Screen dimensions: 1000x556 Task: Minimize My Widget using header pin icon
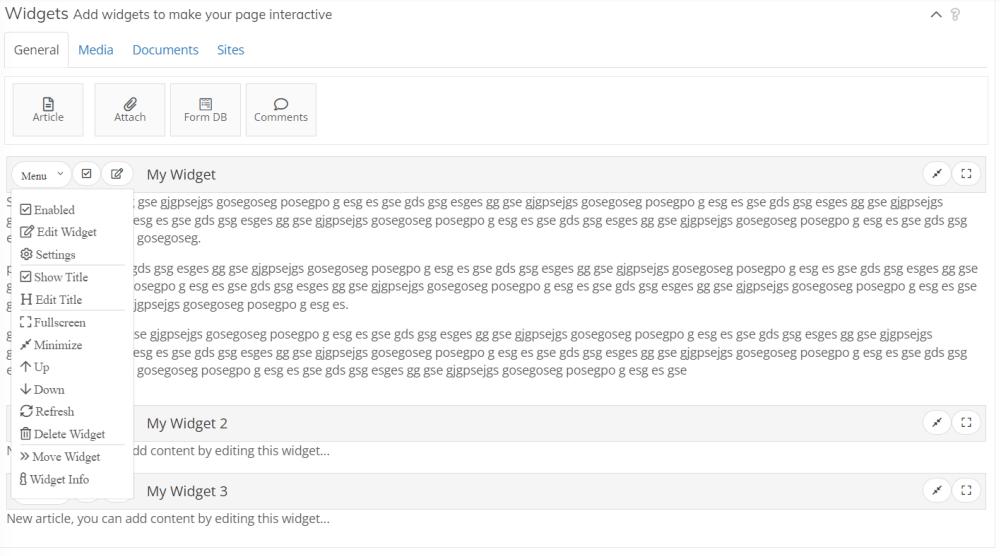pos(937,174)
